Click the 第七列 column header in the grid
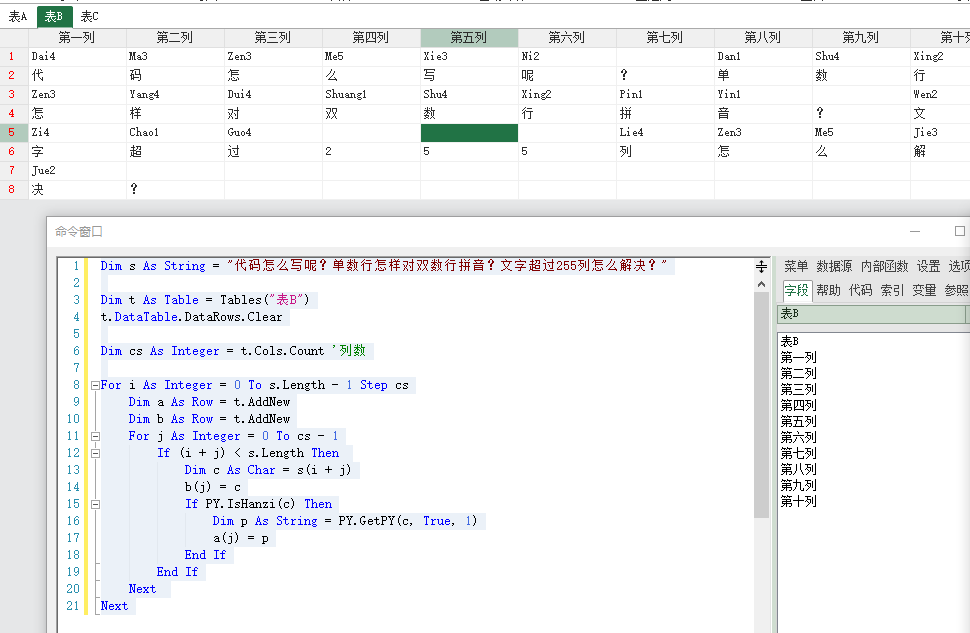Image resolution: width=970 pixels, height=633 pixels. [x=665, y=38]
